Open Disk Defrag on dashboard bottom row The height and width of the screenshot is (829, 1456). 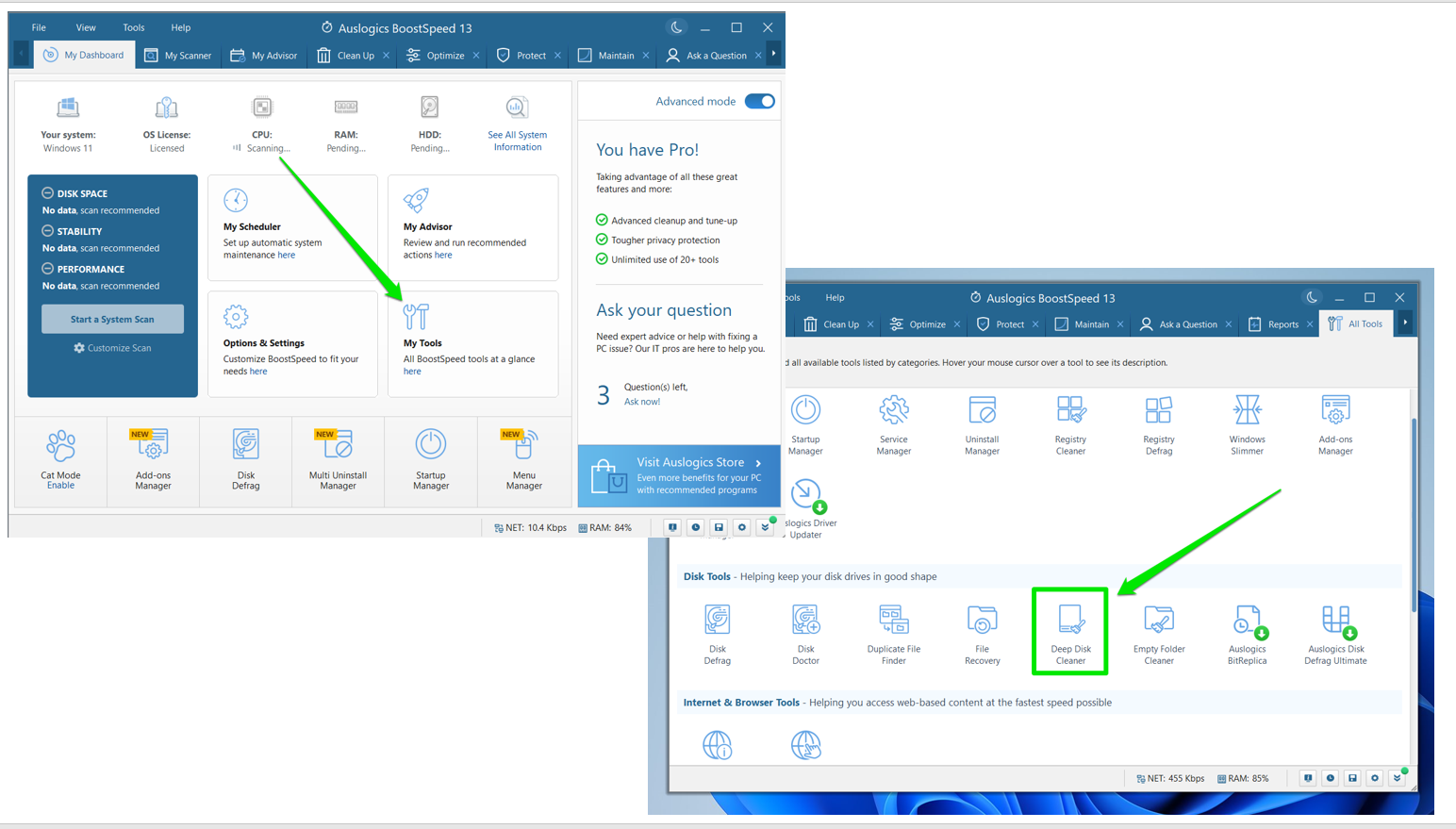pos(245,460)
